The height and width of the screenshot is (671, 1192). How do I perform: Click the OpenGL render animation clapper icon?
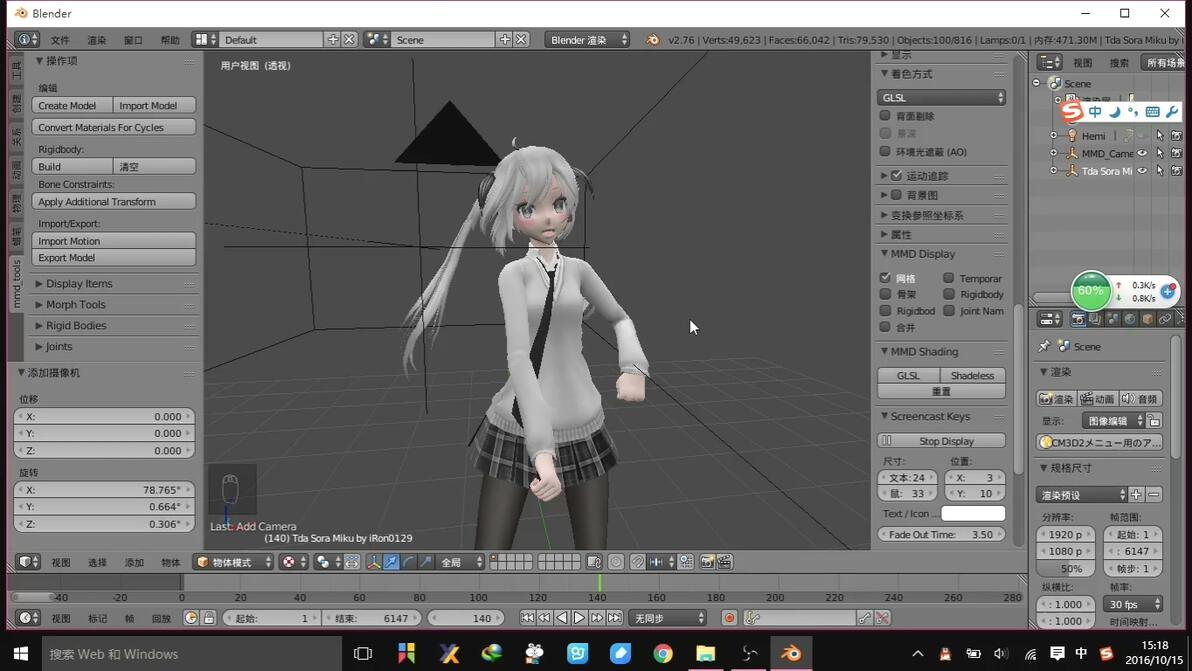pos(724,562)
